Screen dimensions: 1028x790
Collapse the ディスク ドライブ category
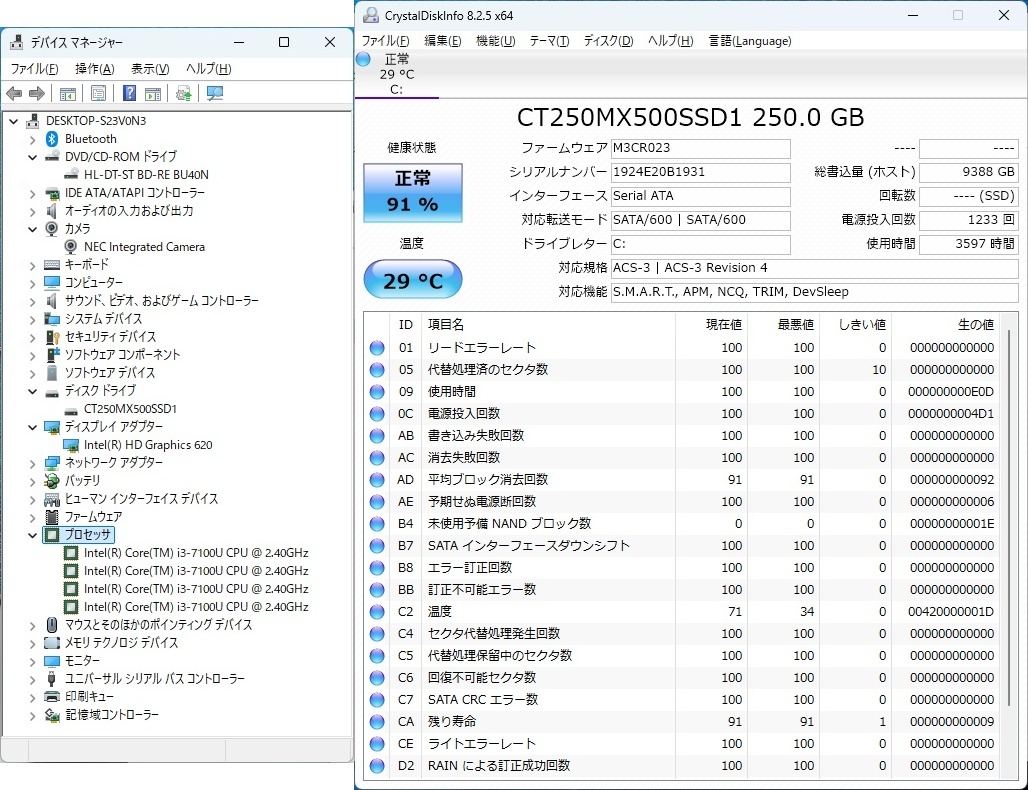(x=32, y=391)
